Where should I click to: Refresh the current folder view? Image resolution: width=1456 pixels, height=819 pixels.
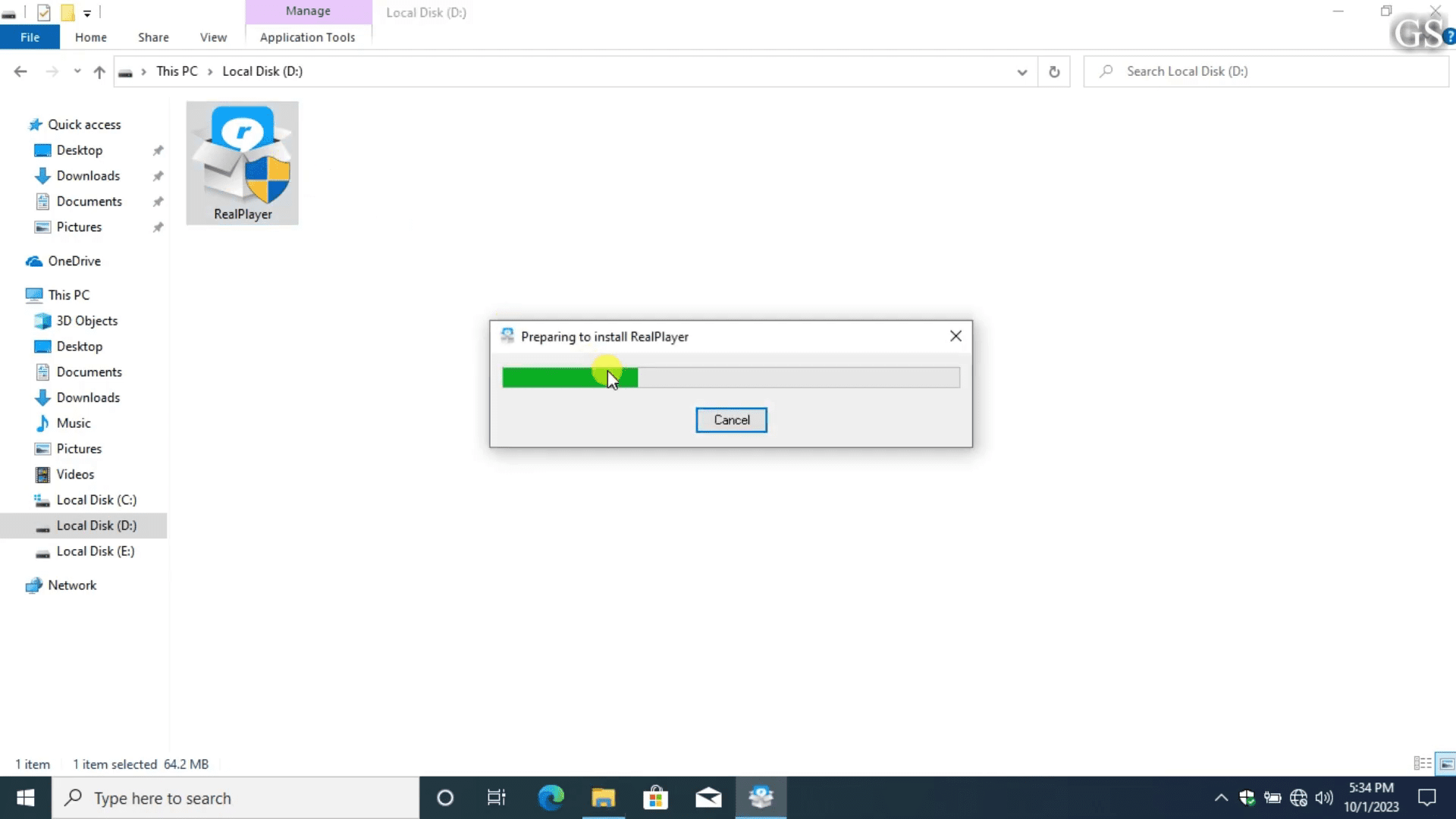(x=1054, y=72)
